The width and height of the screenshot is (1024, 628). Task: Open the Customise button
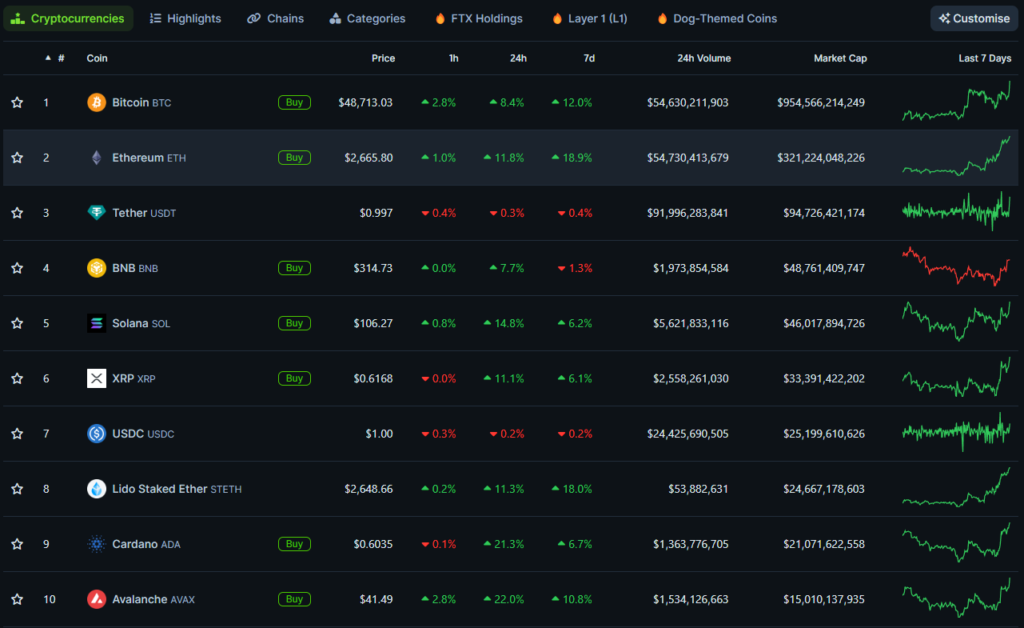[x=974, y=18]
